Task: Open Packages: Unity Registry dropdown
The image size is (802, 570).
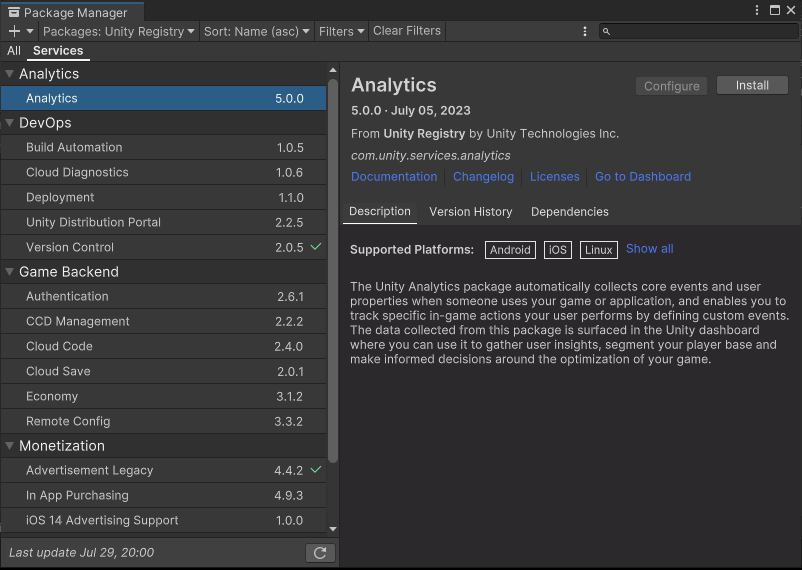Action: [119, 31]
